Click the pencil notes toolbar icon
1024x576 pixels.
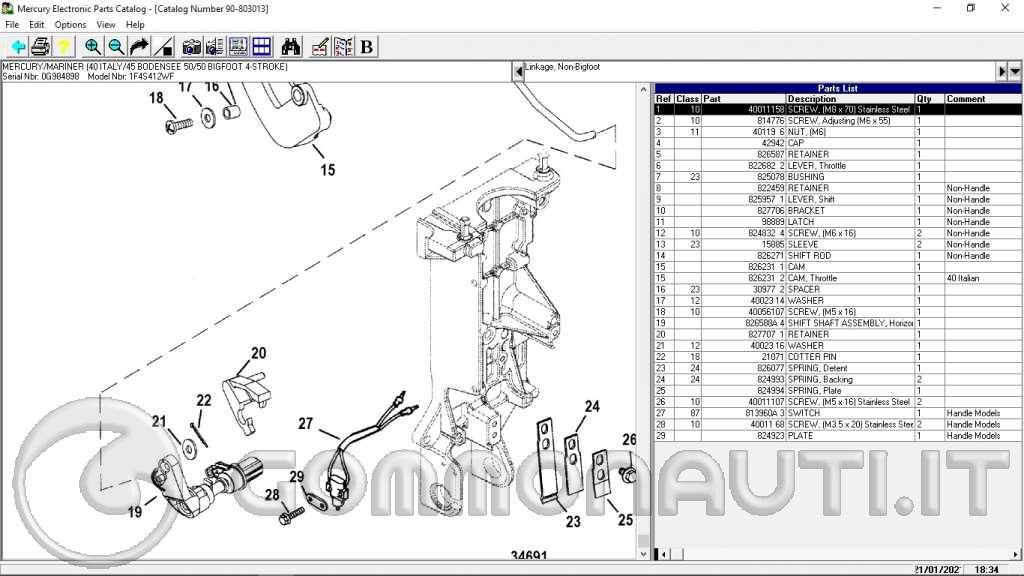320,46
